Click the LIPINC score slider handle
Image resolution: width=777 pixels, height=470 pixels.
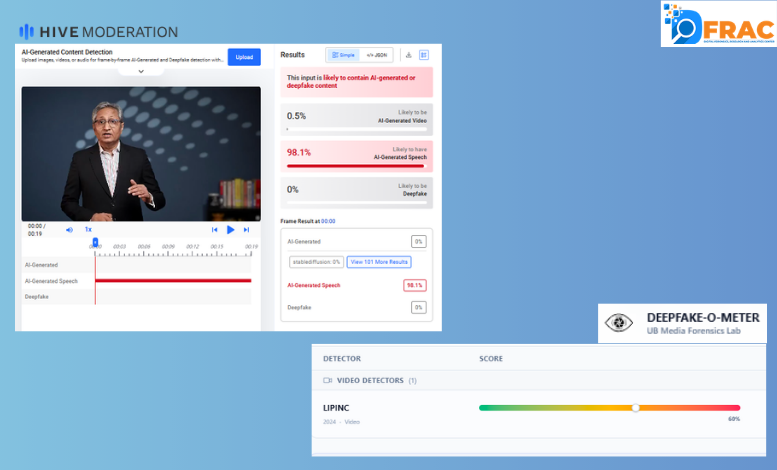[x=636, y=408]
